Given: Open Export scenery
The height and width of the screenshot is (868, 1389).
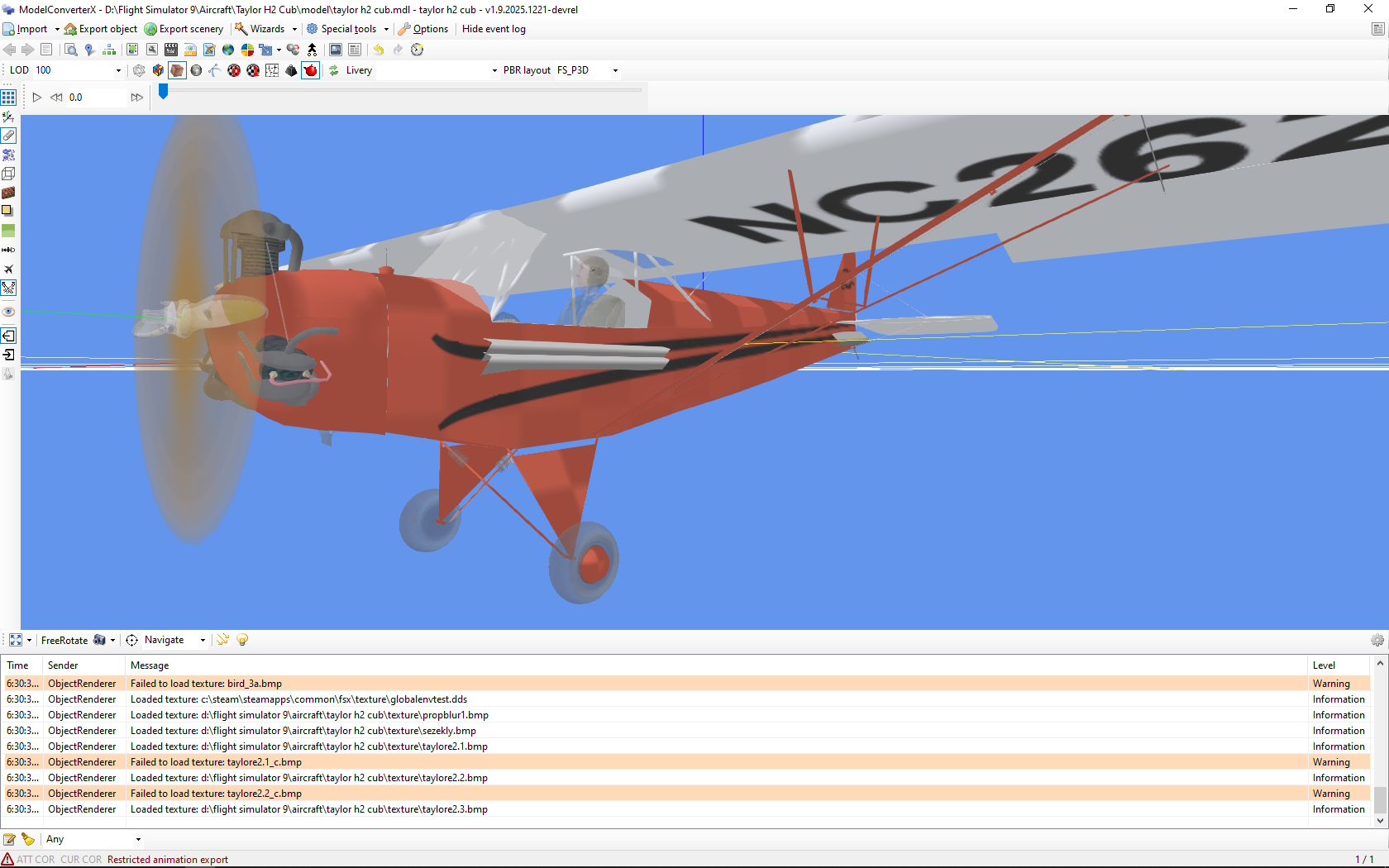Looking at the screenshot, I should coord(184,29).
